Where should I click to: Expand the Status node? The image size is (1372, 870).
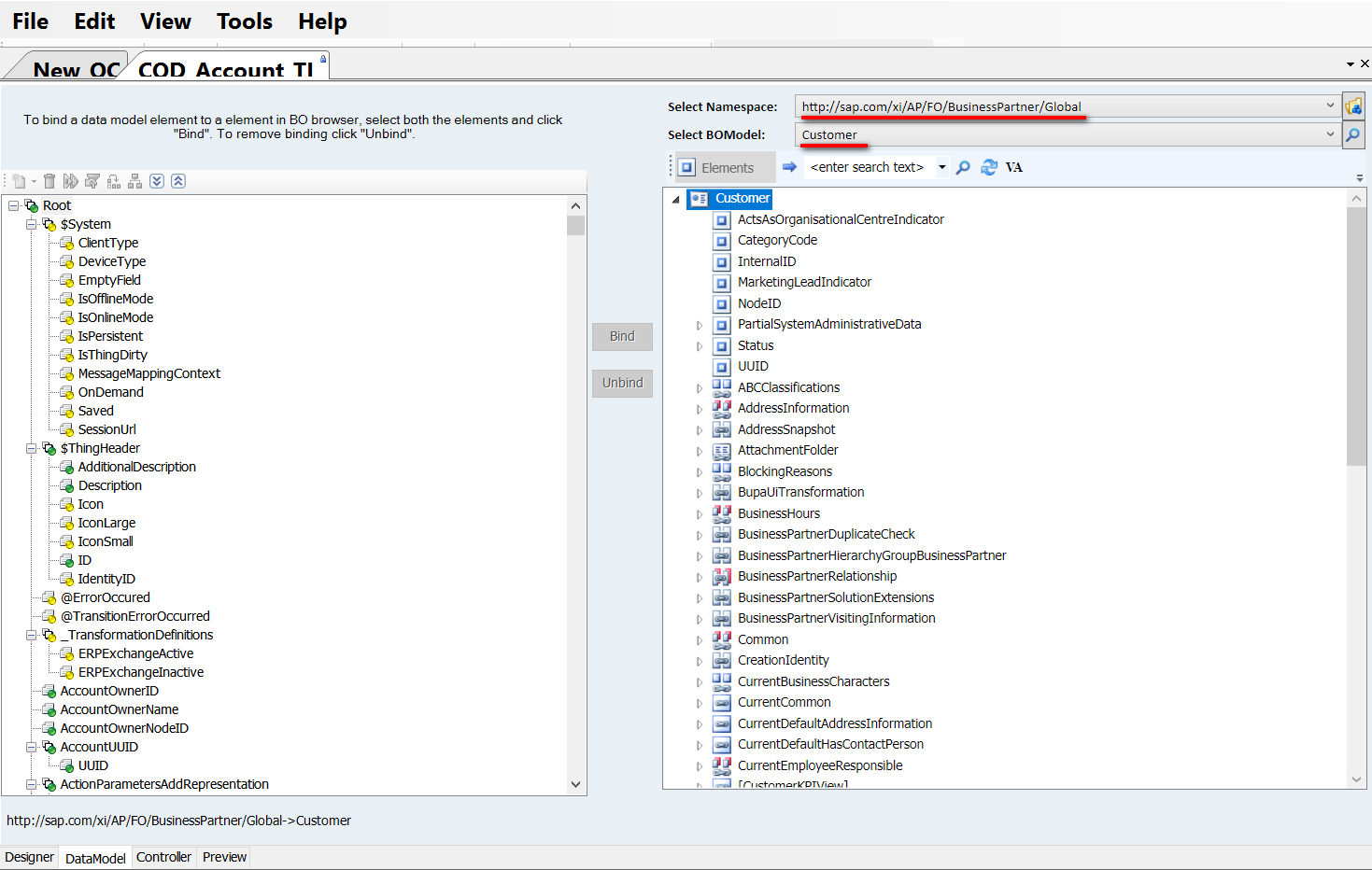(699, 346)
